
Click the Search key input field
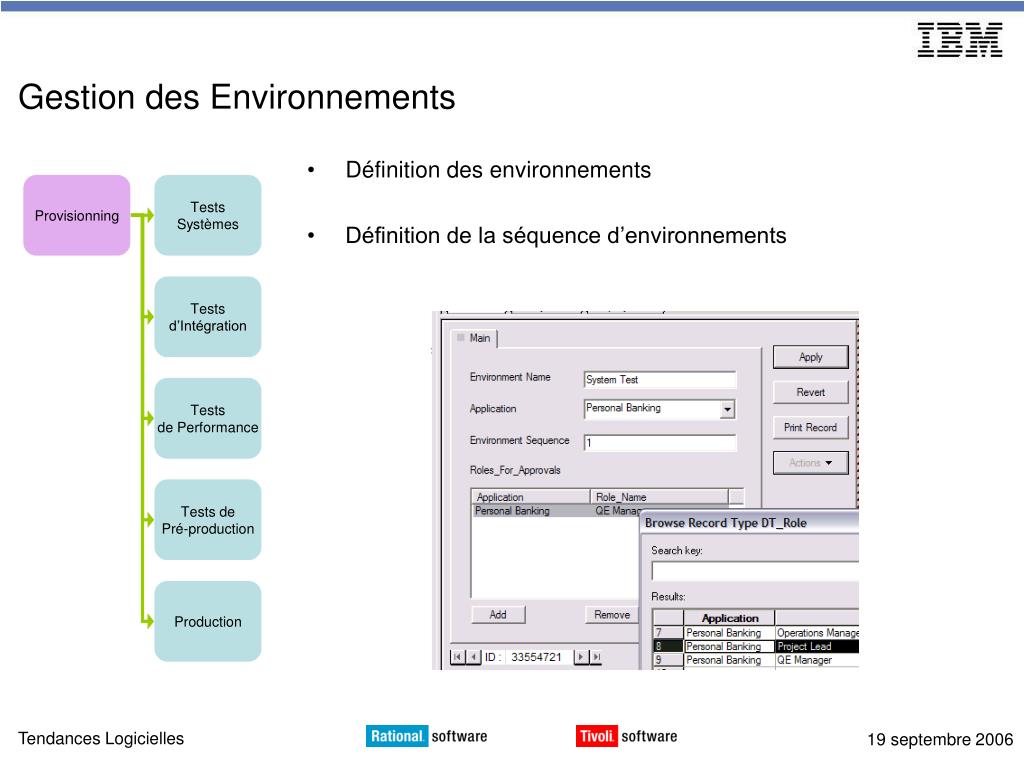(755, 571)
